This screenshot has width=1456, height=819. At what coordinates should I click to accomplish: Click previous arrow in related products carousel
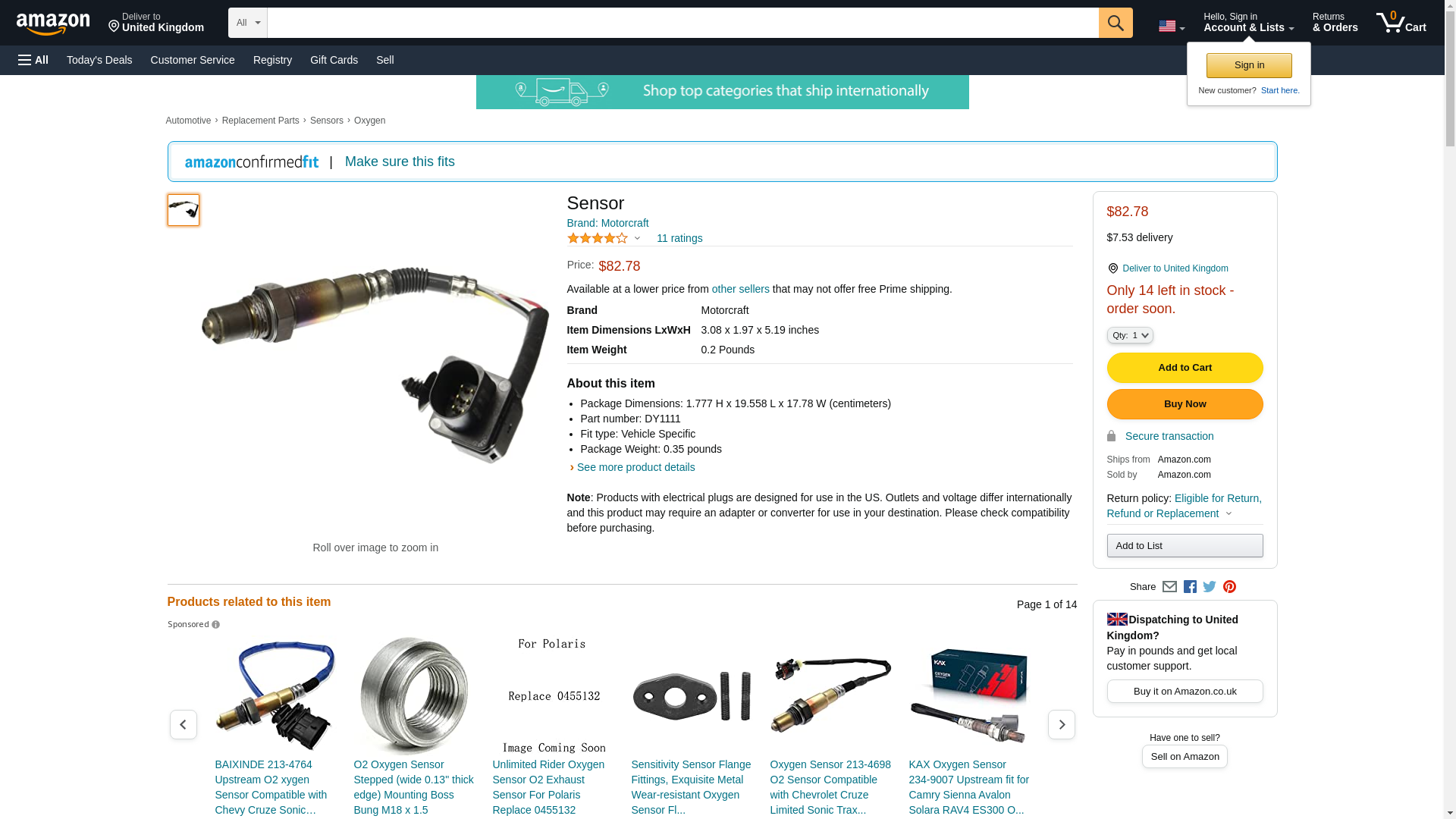pos(183,725)
